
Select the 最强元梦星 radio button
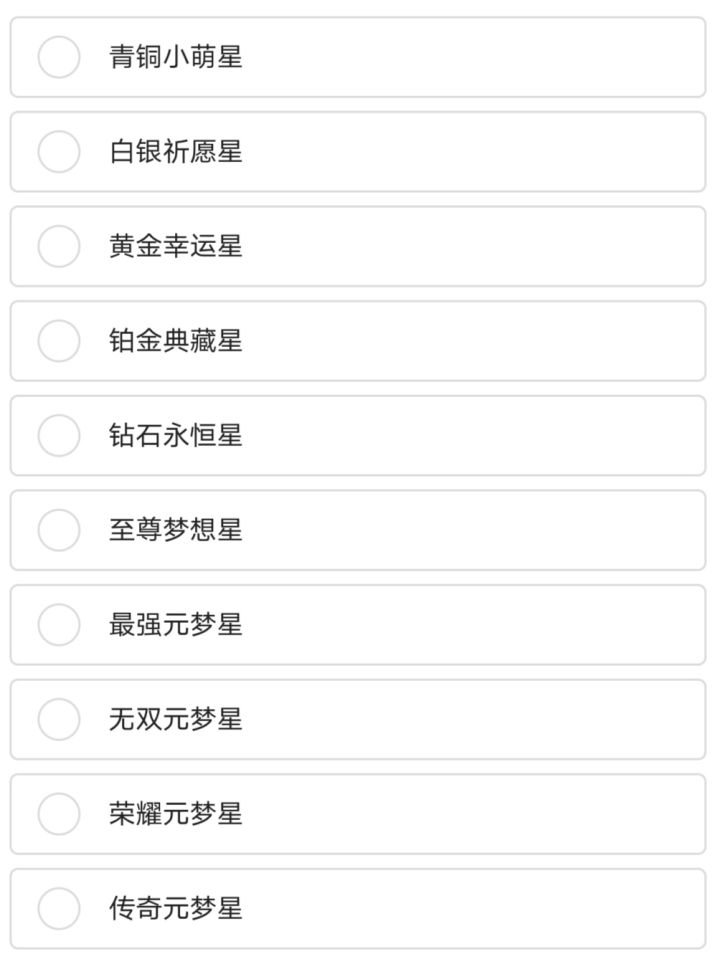59,624
